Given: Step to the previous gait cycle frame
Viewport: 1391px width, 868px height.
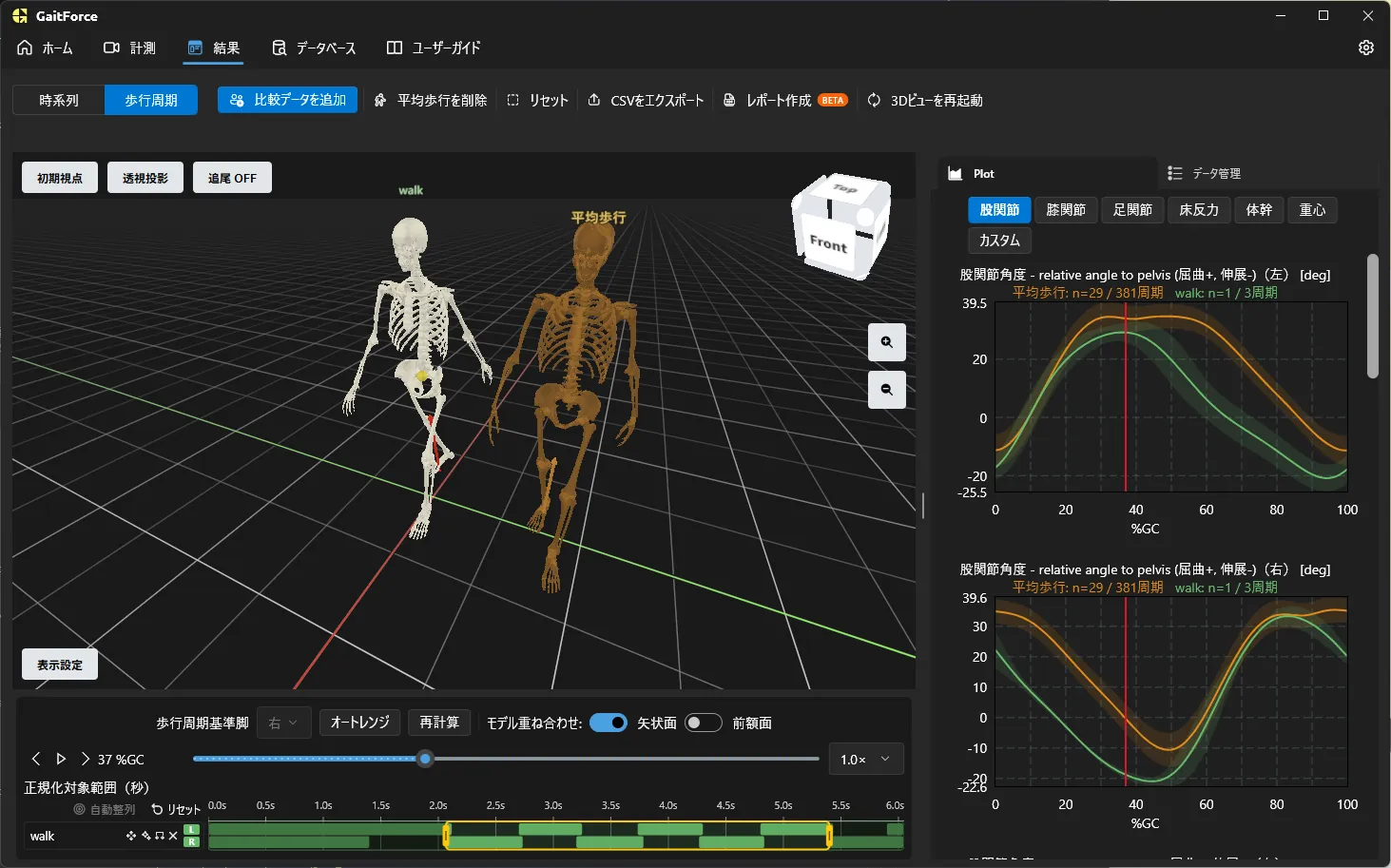Looking at the screenshot, I should [36, 759].
